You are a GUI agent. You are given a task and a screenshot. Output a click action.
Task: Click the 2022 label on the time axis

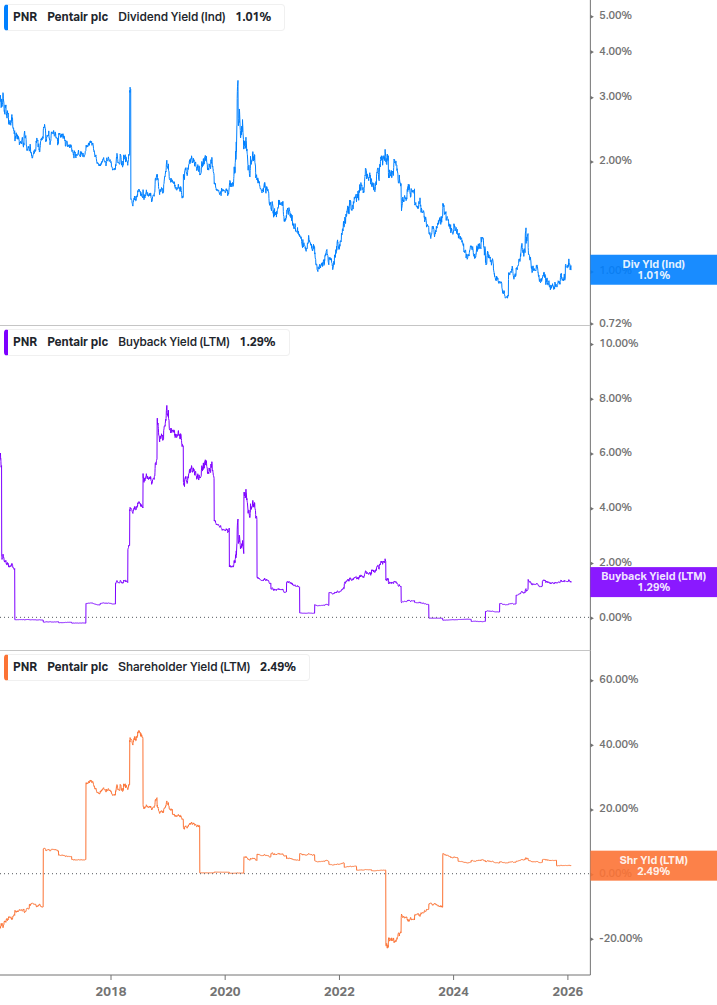(339, 992)
